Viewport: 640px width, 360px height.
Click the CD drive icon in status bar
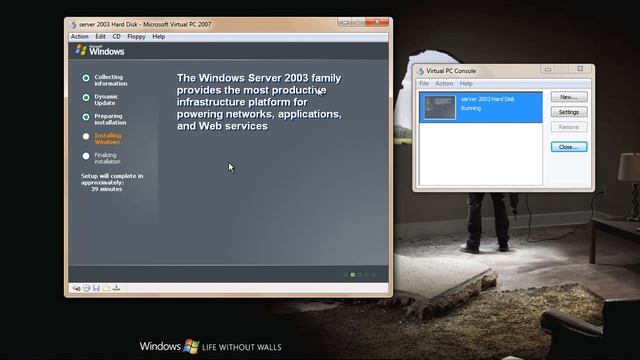coord(87,288)
